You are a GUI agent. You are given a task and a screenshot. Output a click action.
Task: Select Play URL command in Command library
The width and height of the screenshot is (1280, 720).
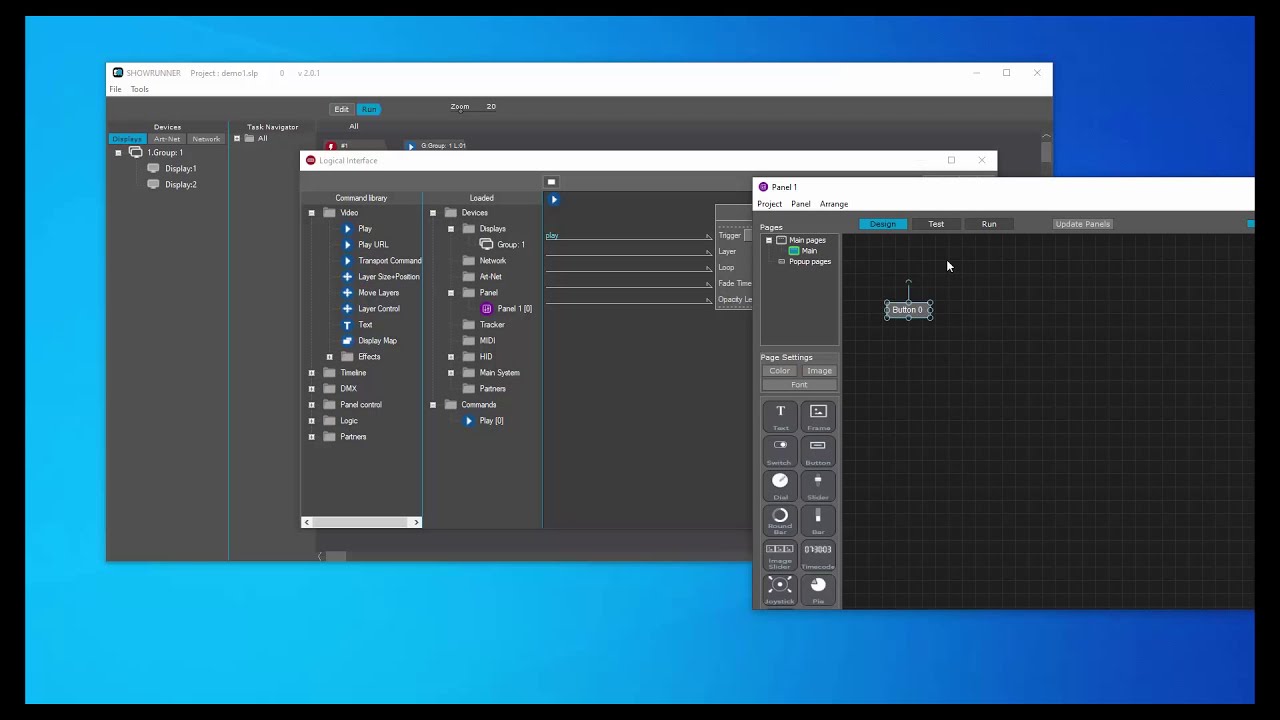365,245
